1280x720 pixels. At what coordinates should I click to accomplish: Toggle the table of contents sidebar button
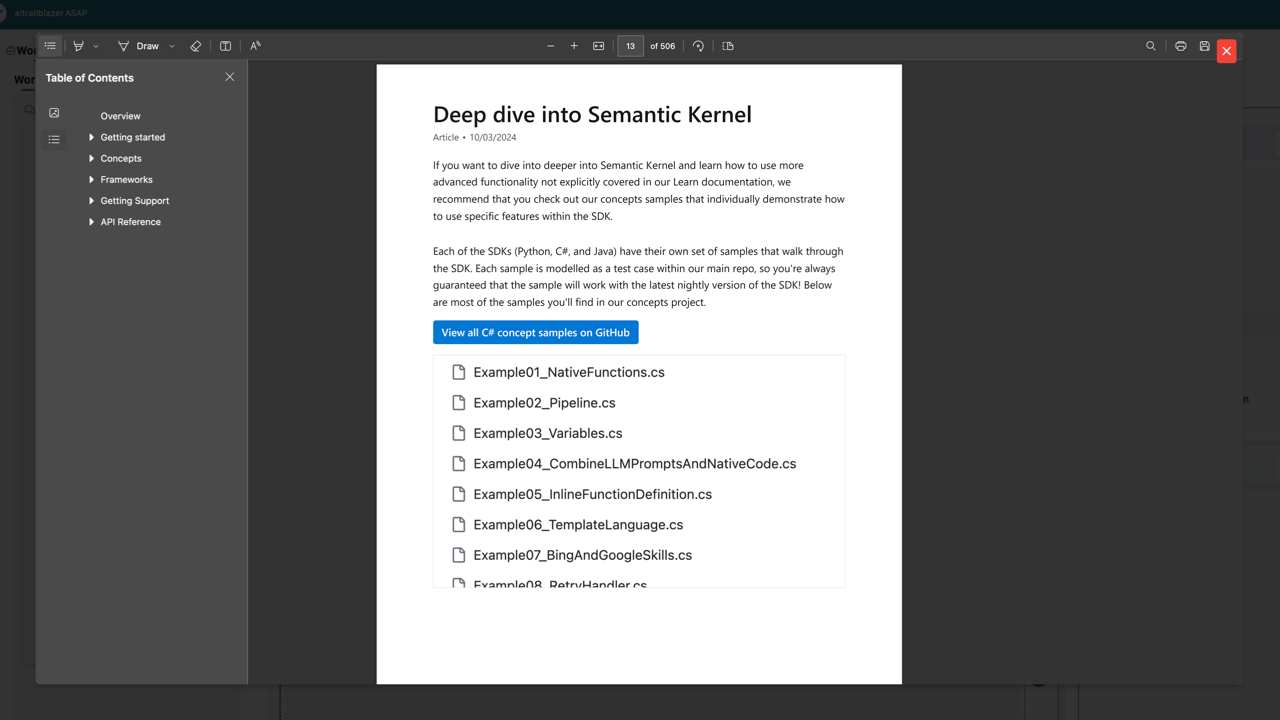(x=50, y=46)
